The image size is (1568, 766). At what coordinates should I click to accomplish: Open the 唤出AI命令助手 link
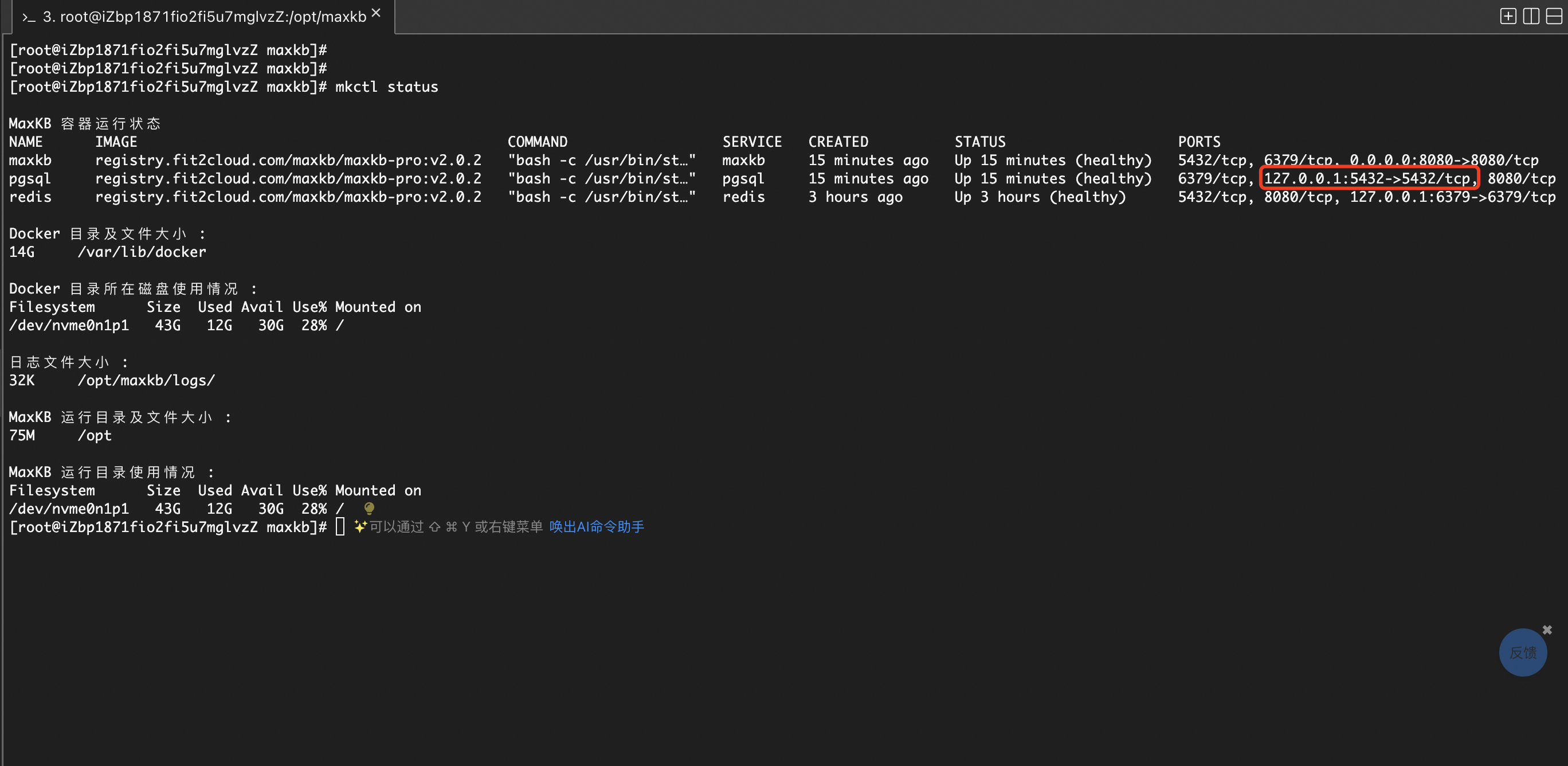596,527
